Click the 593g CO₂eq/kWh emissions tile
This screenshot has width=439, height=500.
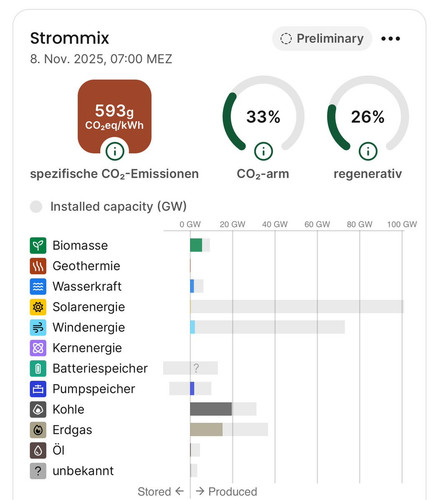coord(115,116)
